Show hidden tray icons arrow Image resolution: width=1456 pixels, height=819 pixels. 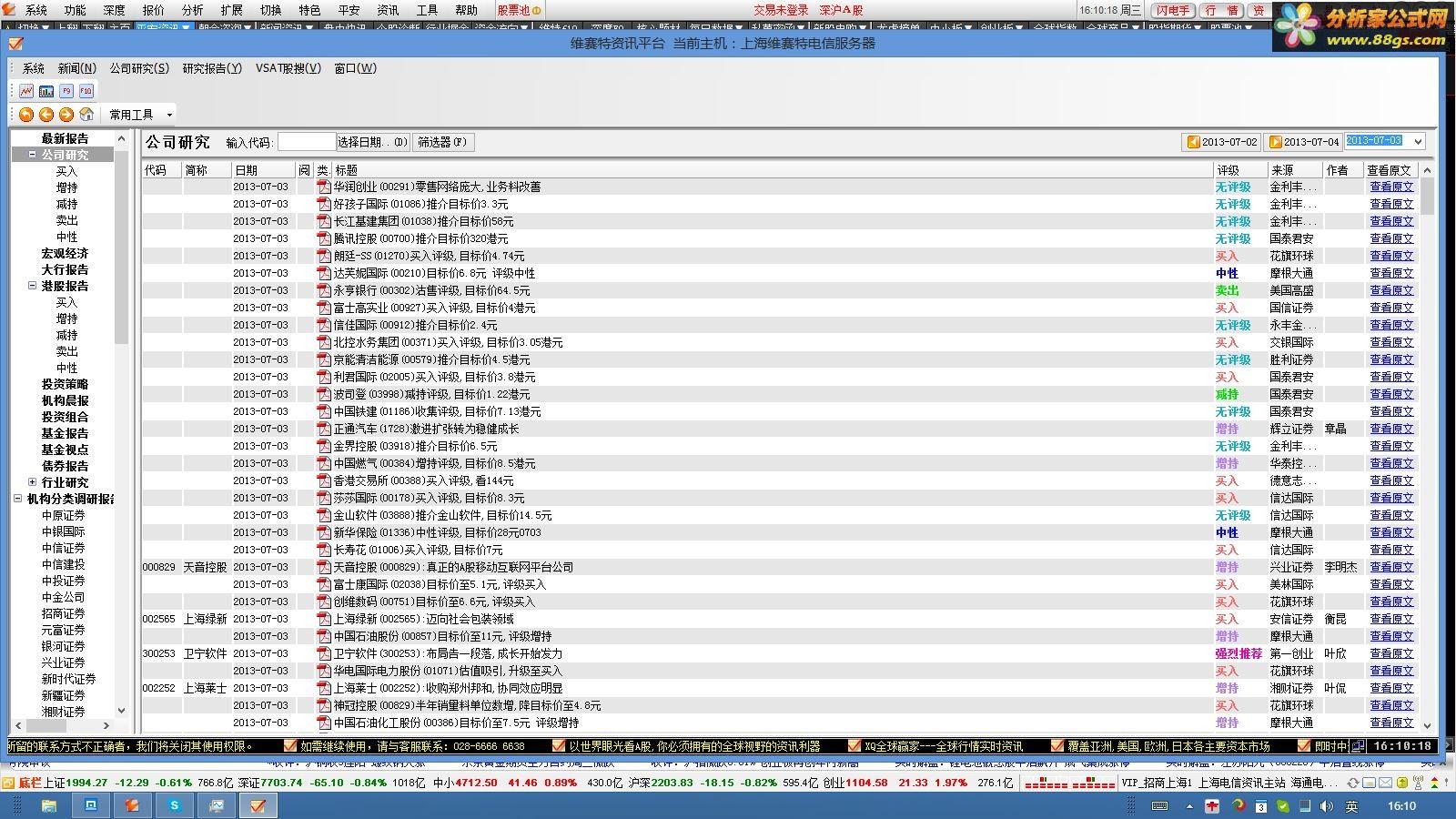(1189, 806)
